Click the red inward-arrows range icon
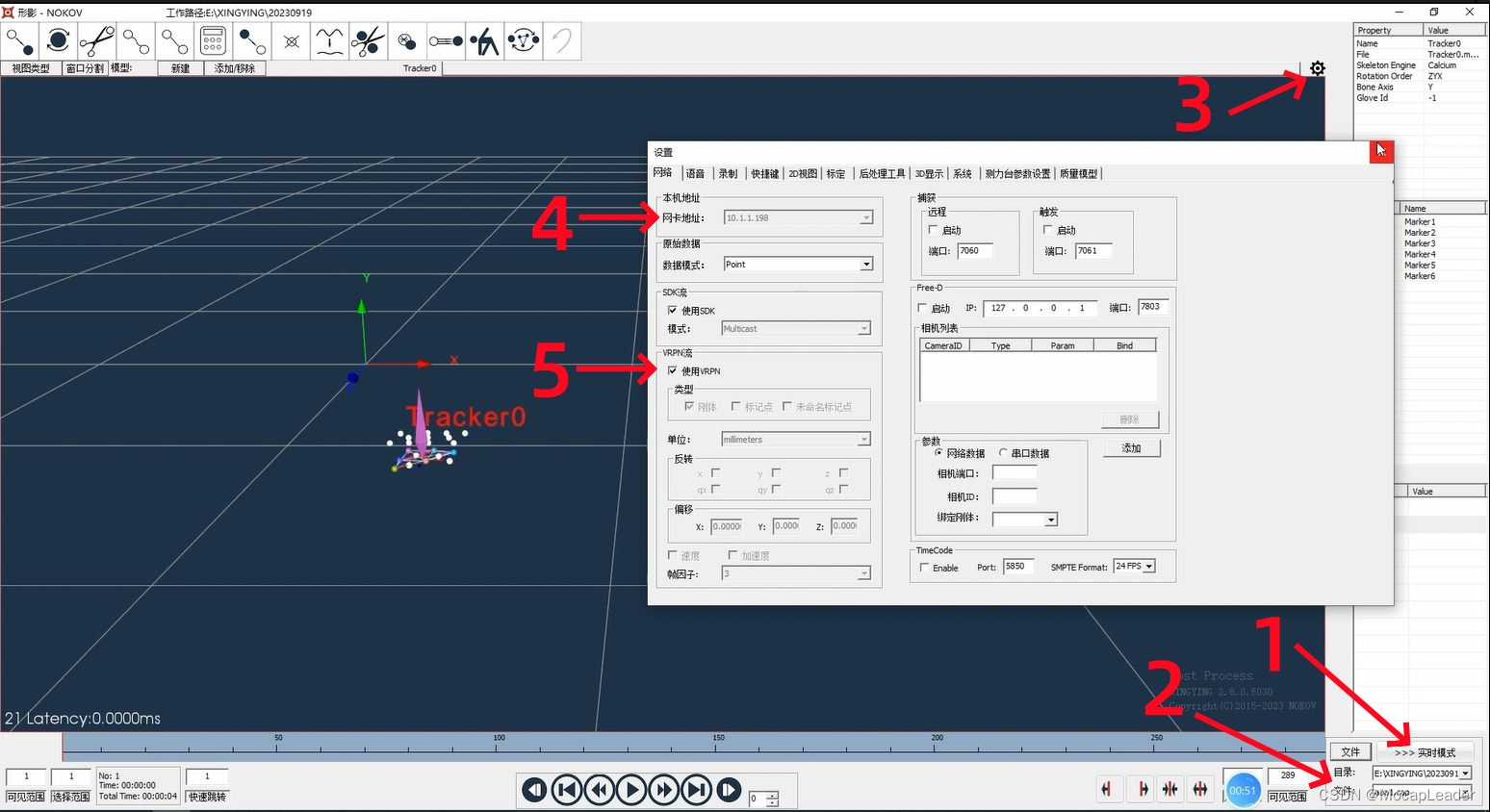 (1169, 789)
